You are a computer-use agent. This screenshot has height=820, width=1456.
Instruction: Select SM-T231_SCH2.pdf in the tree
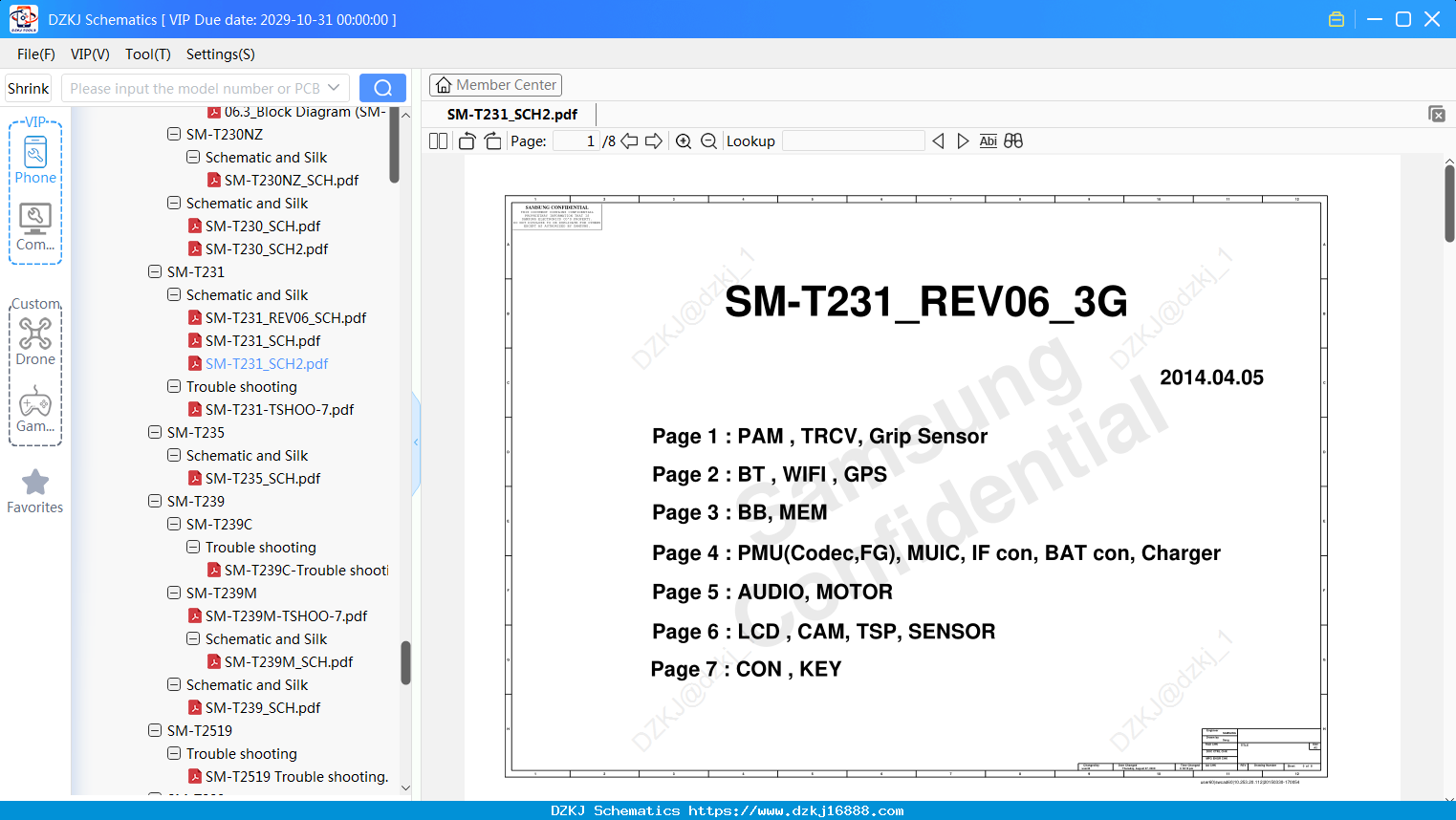coord(267,363)
